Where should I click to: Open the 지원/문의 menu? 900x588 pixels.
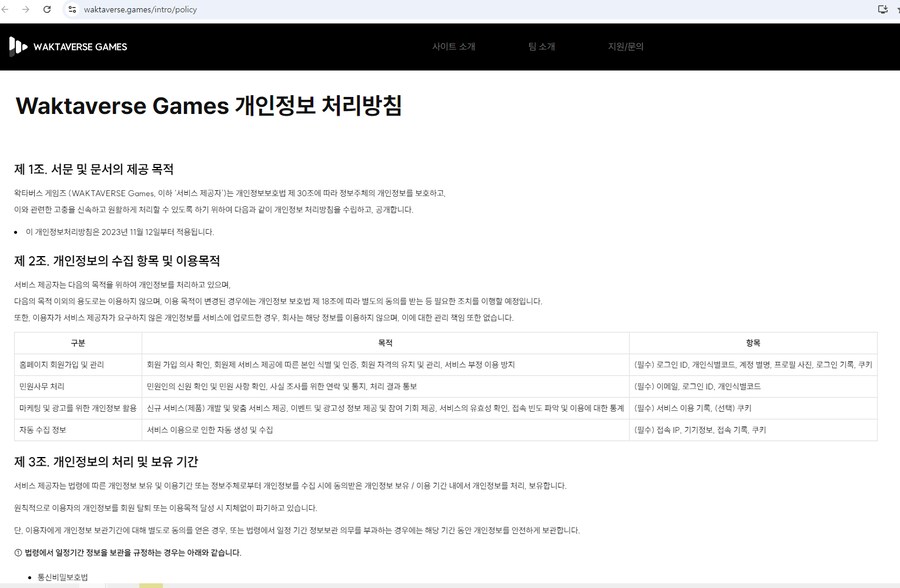626,47
